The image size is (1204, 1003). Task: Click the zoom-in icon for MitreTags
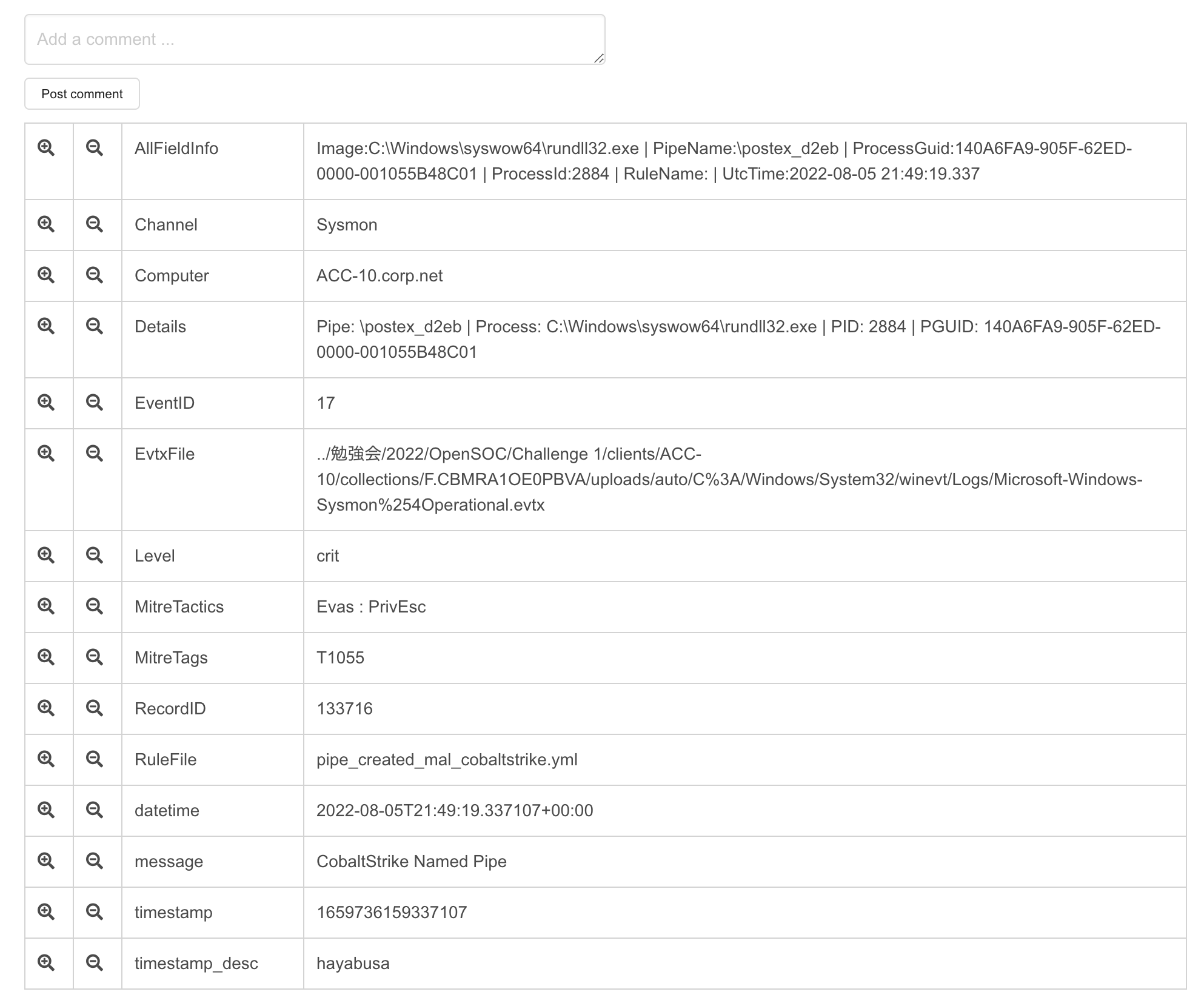(x=46, y=657)
